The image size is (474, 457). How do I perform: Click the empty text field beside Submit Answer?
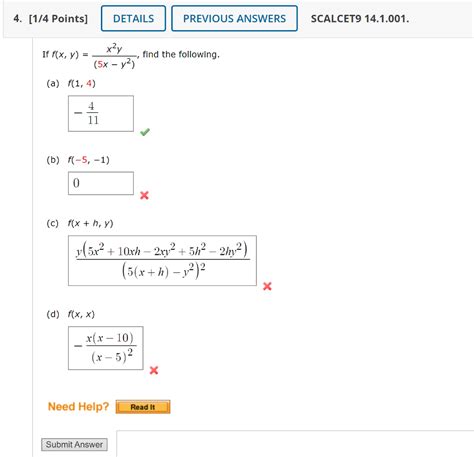click(295, 444)
